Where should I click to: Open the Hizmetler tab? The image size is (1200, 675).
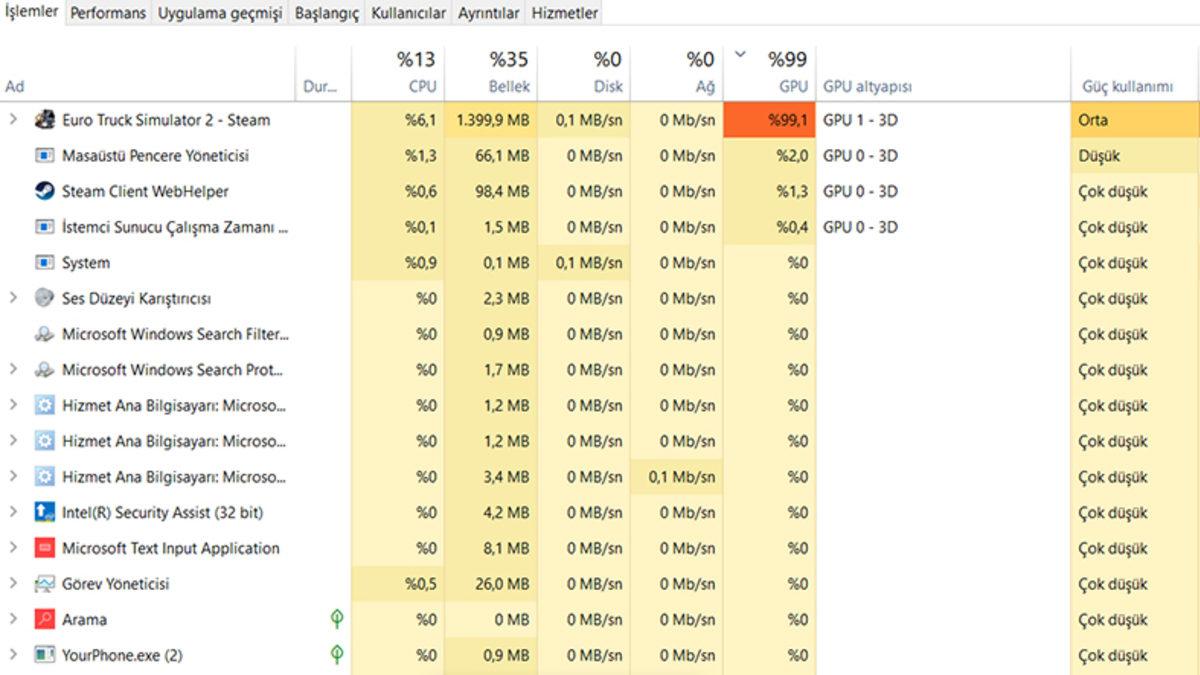[565, 13]
